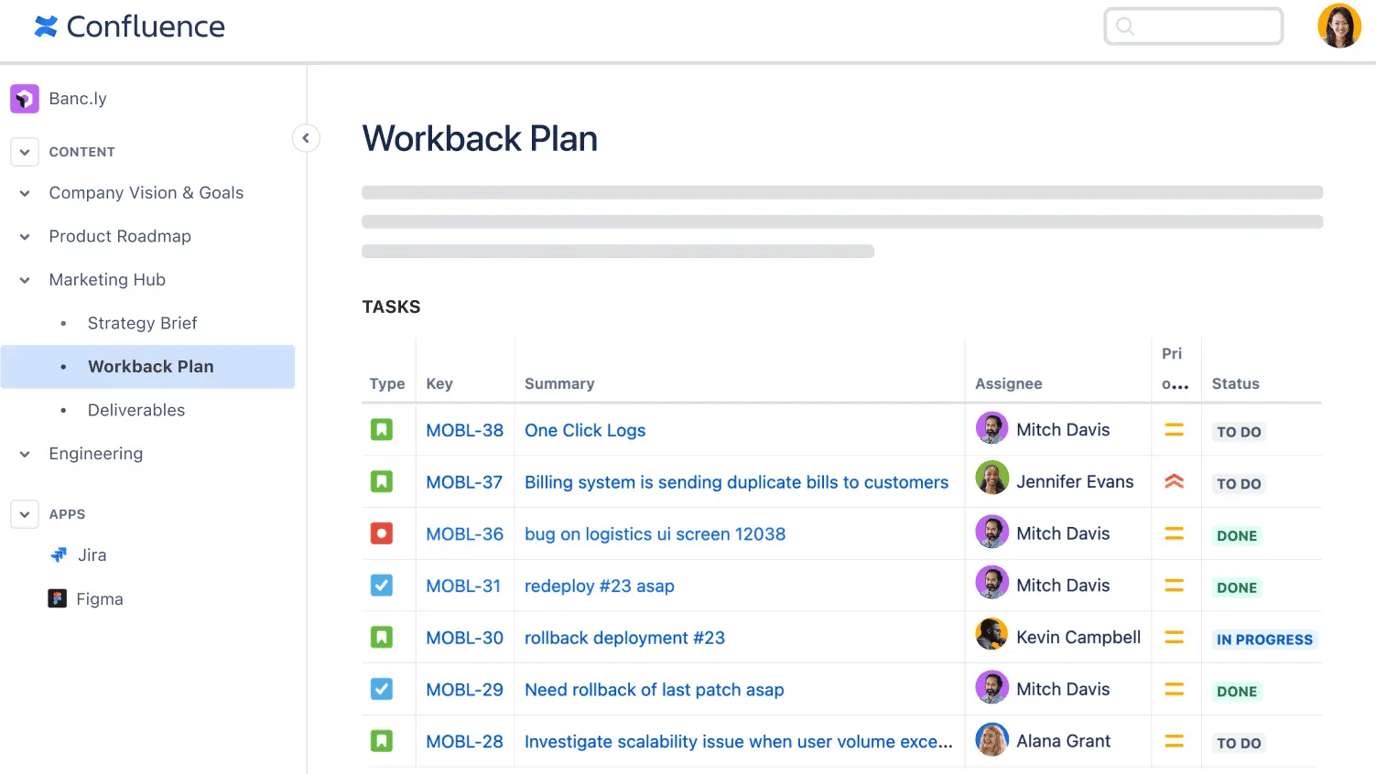This screenshot has width=1376, height=774.
Task: Click the high priority icon for MOBL-37
Action: 1174,482
